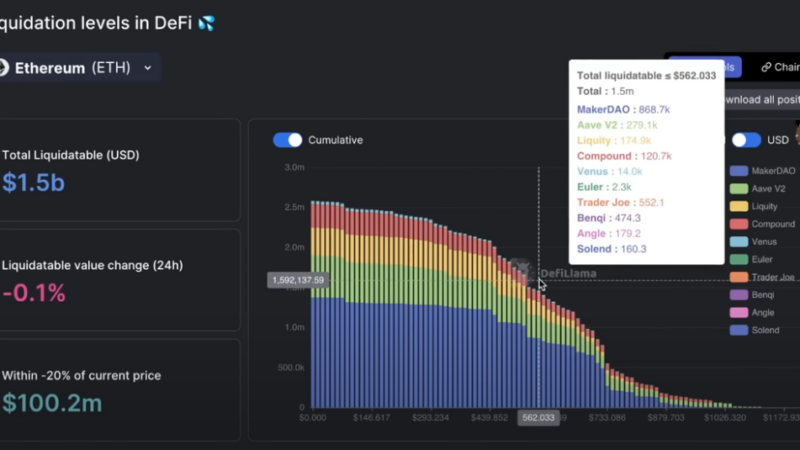Click Within -20% of current price label
Image resolution: width=800 pixels, height=450 pixels.
81,376
